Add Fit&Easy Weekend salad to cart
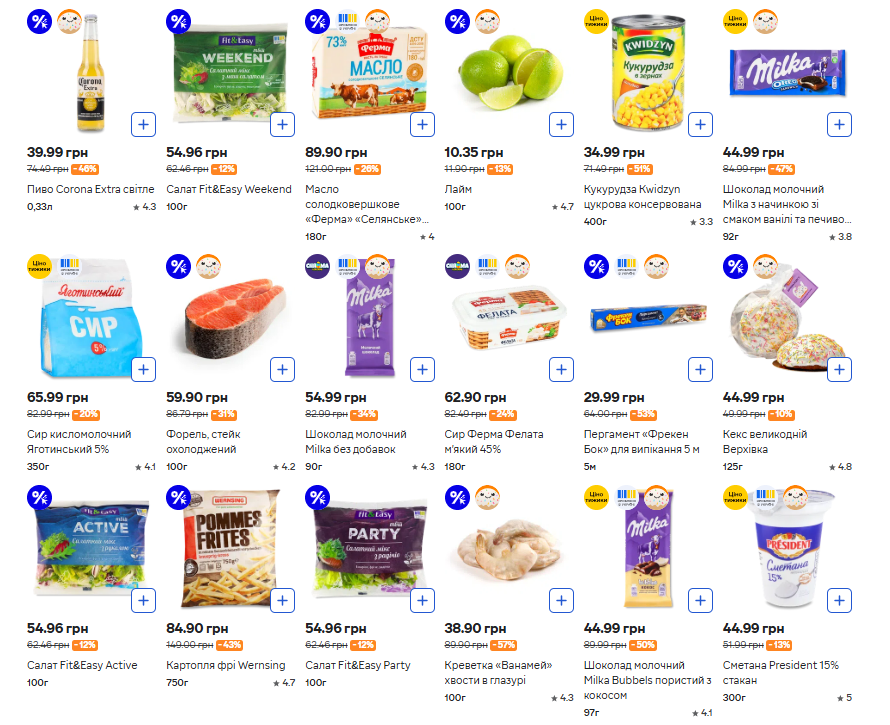 pos(283,125)
